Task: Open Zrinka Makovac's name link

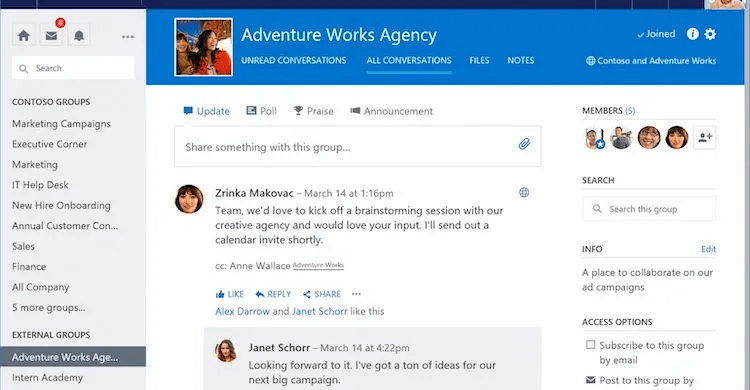Action: coord(254,193)
